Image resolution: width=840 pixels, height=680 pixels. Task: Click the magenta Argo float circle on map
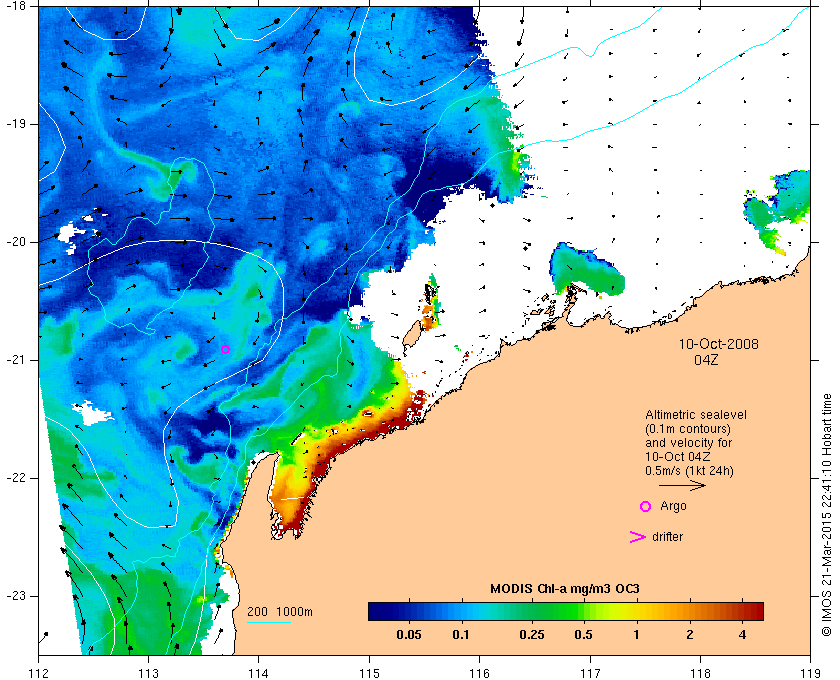[226, 349]
